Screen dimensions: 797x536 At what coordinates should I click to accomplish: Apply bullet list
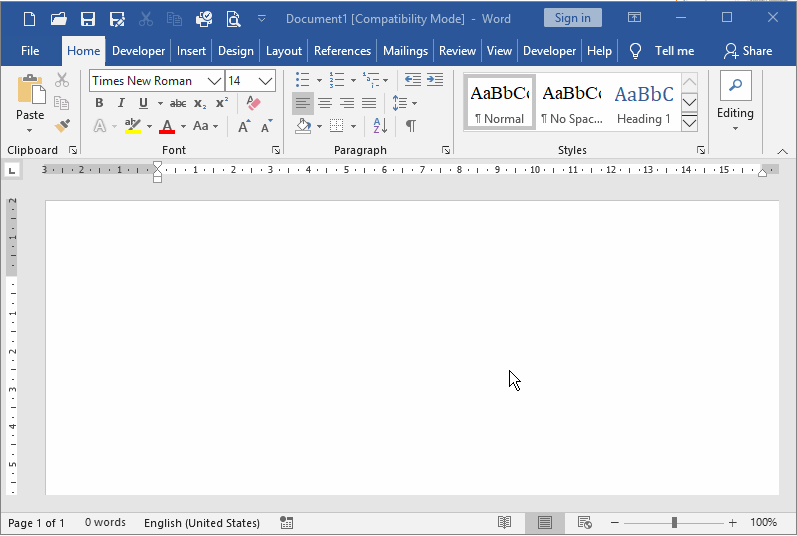[303, 80]
